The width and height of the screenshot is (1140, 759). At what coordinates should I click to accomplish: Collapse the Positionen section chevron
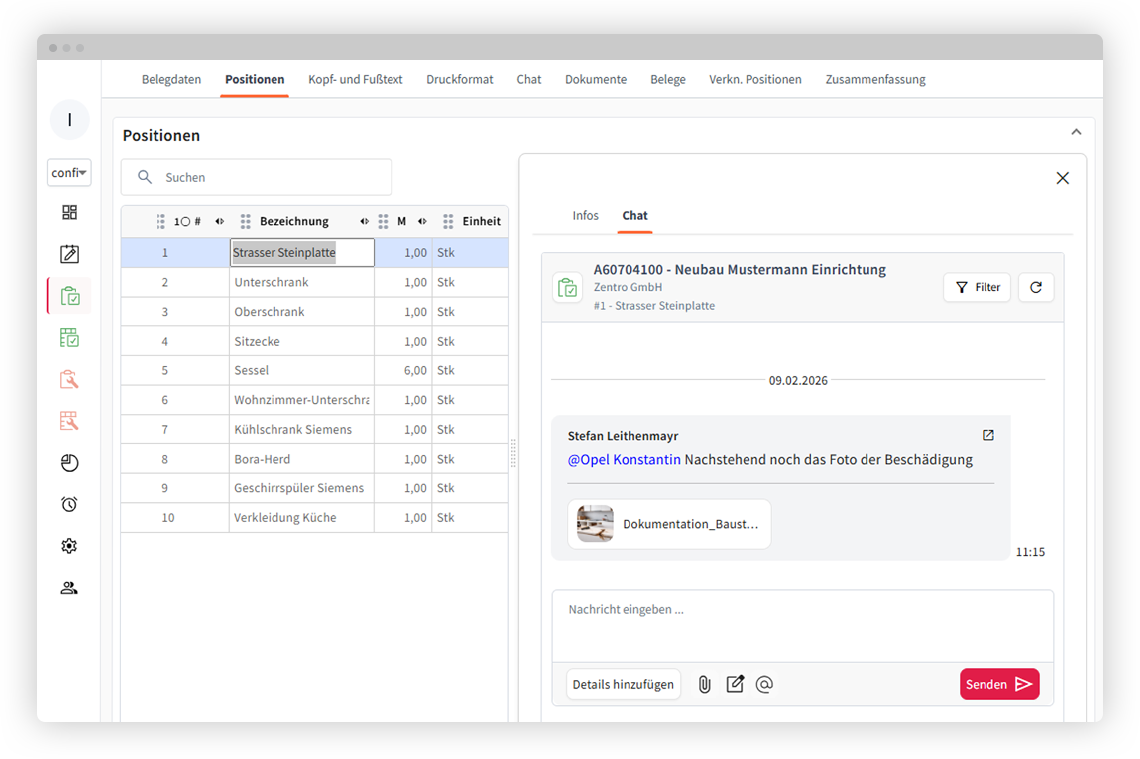(1076, 133)
